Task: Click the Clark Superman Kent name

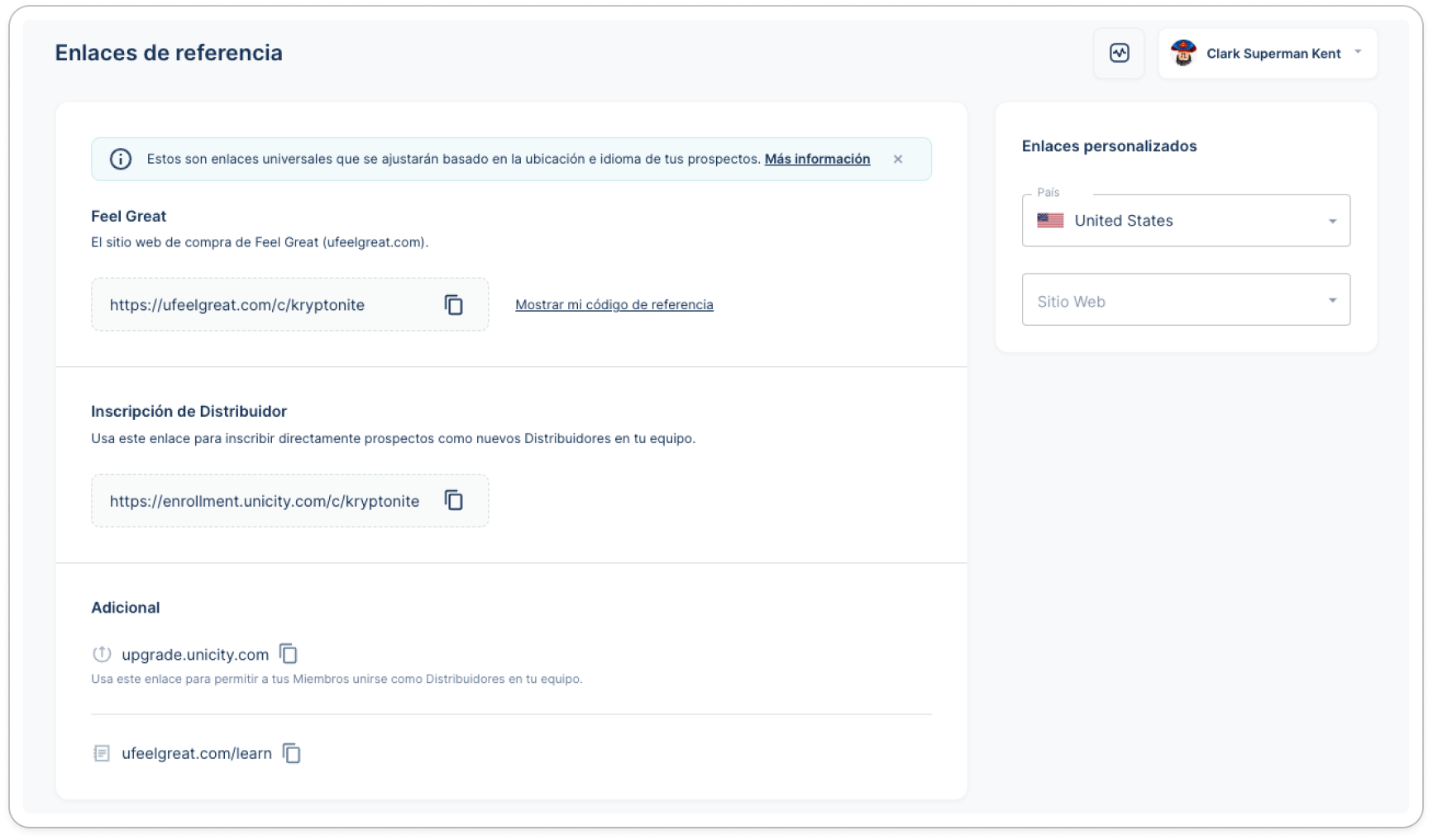Action: [1273, 54]
